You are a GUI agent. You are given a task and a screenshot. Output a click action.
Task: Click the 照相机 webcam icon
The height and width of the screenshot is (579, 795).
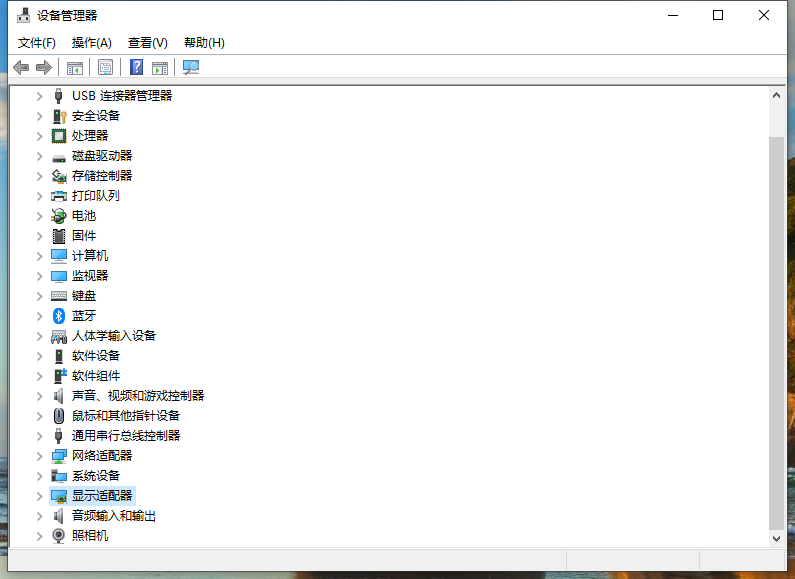59,536
